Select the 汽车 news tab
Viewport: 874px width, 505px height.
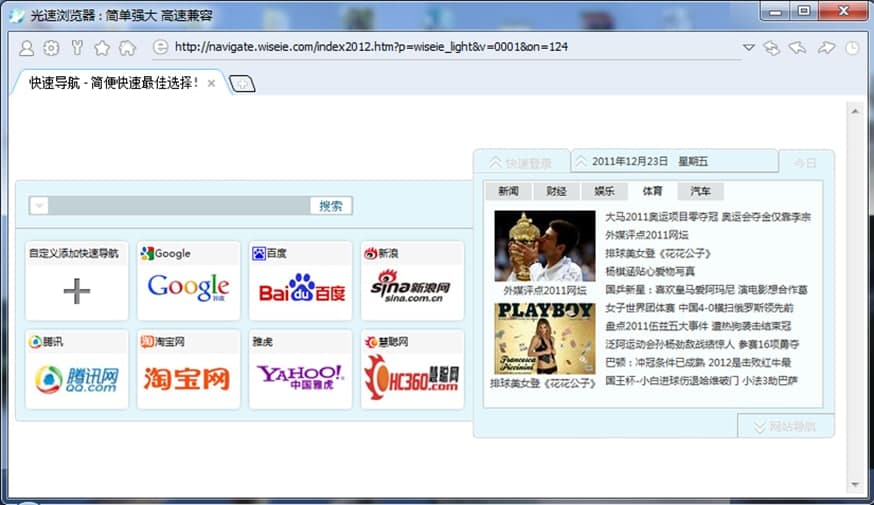[700, 191]
